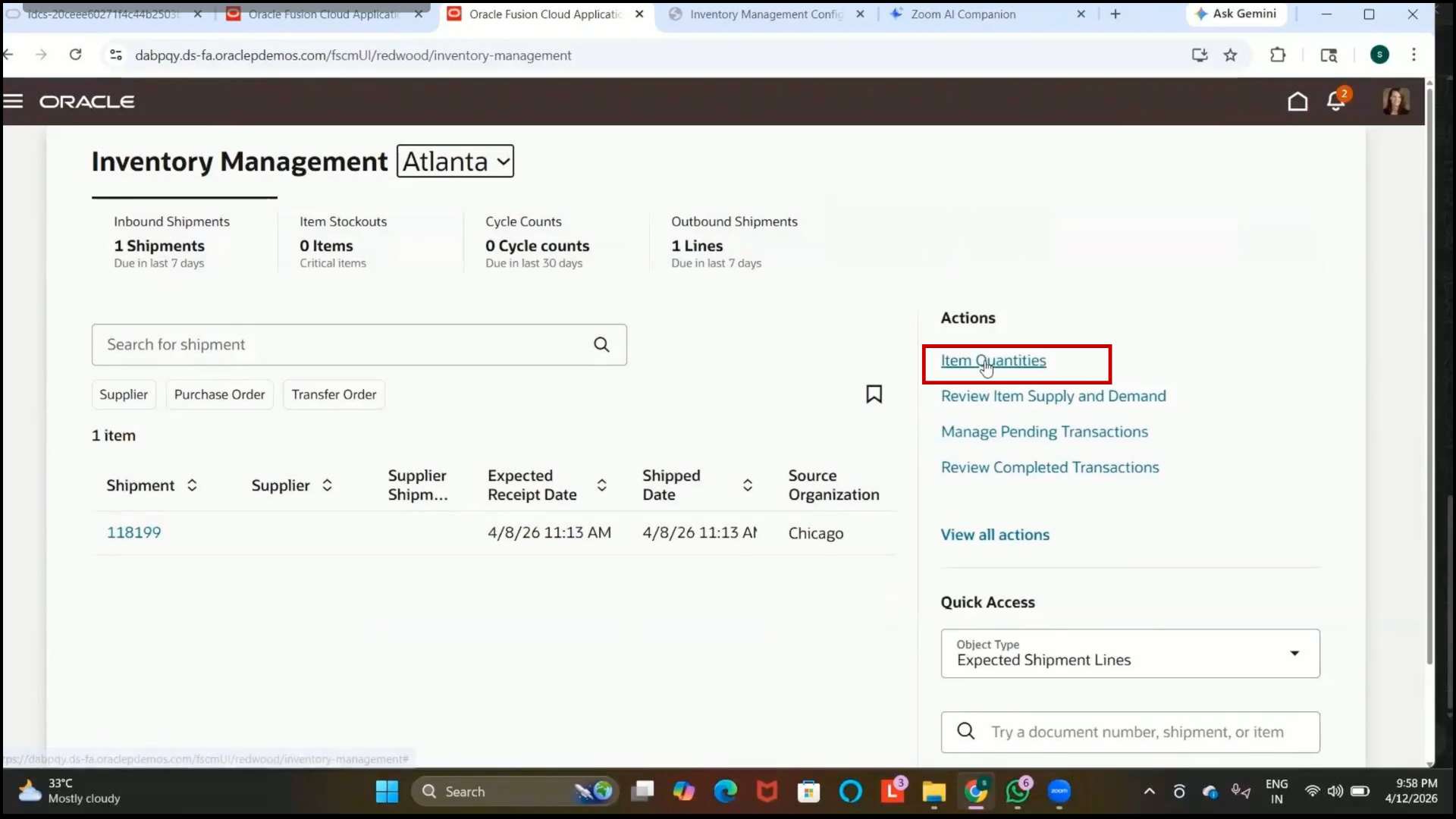Viewport: 1456px width, 819px height.
Task: Click Ask Gemini button
Action: (x=1235, y=14)
